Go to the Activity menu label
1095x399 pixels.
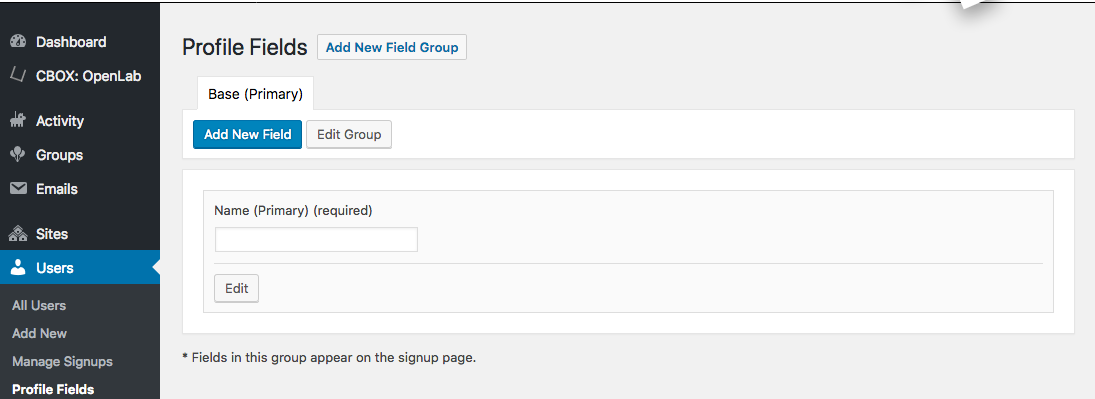[60, 121]
